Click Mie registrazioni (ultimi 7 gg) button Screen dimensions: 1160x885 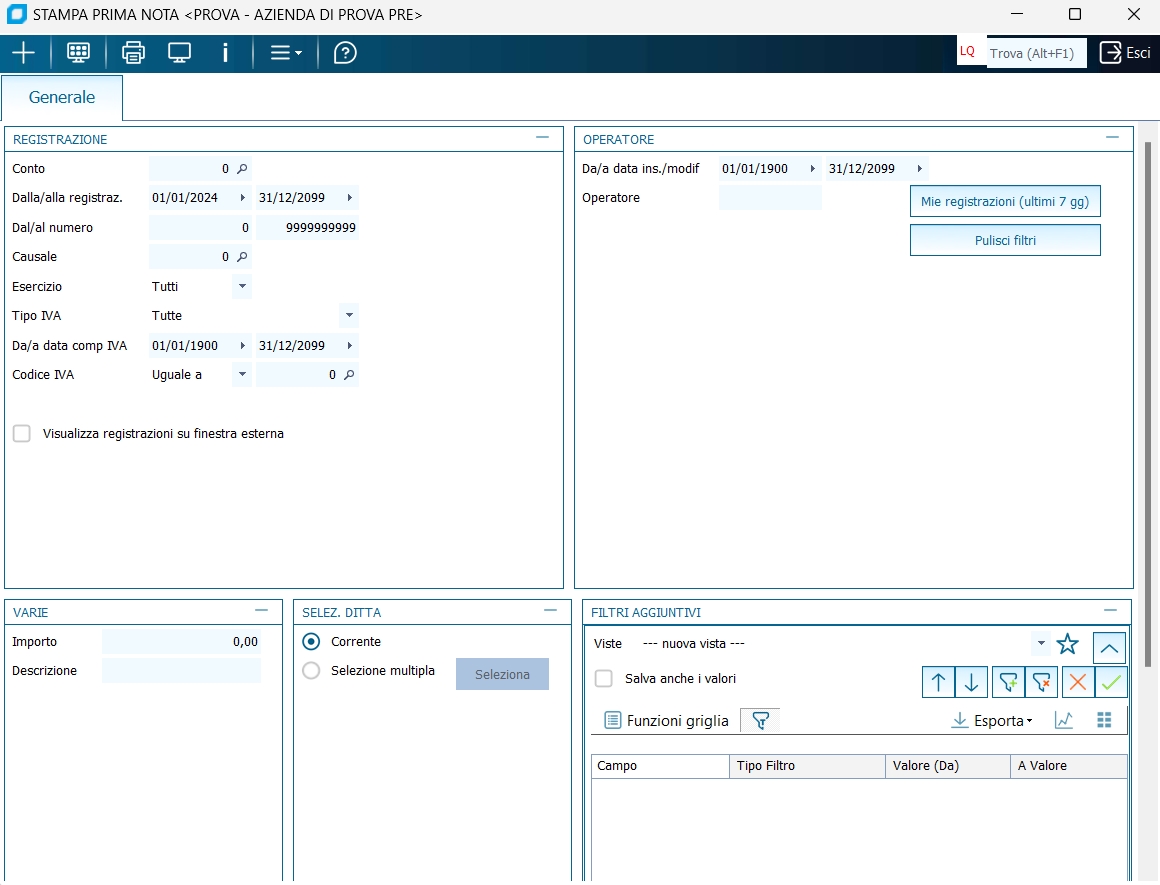(1004, 201)
